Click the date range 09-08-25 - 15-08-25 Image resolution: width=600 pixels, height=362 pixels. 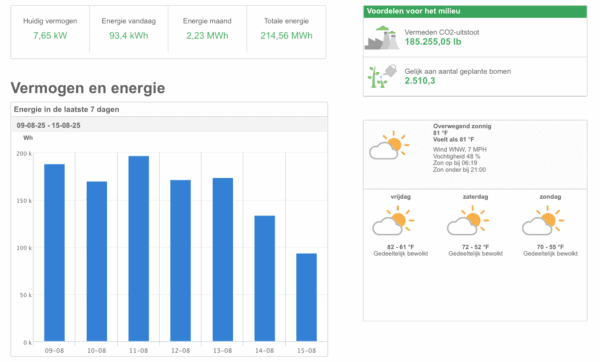point(48,126)
